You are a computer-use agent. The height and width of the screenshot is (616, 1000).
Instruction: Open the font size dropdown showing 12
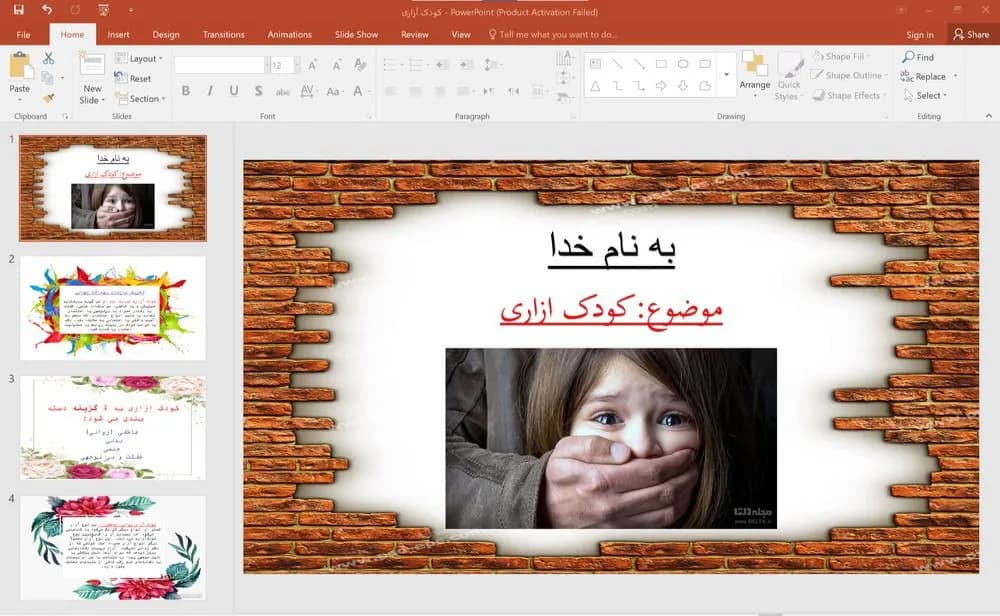click(297, 65)
